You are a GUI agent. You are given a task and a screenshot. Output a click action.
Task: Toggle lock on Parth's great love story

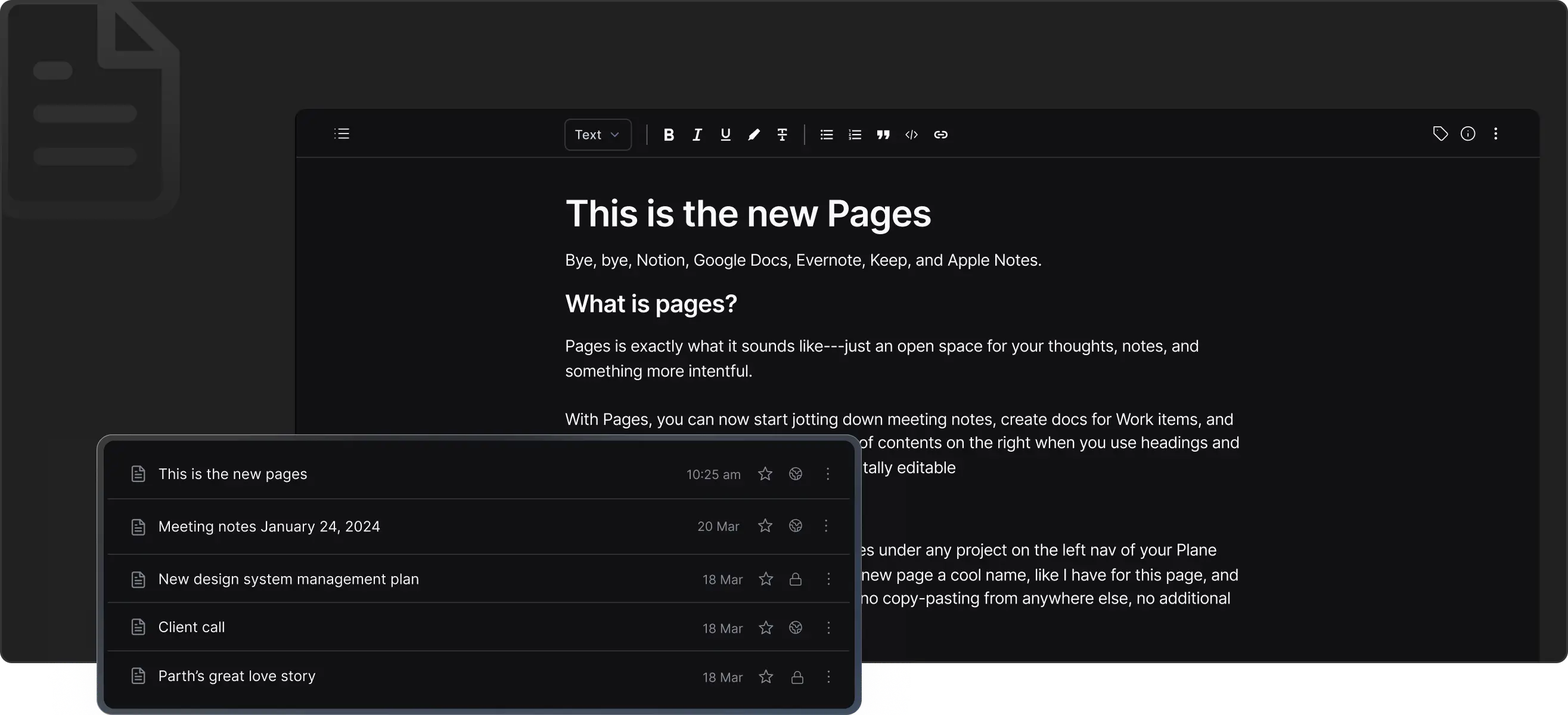(797, 677)
